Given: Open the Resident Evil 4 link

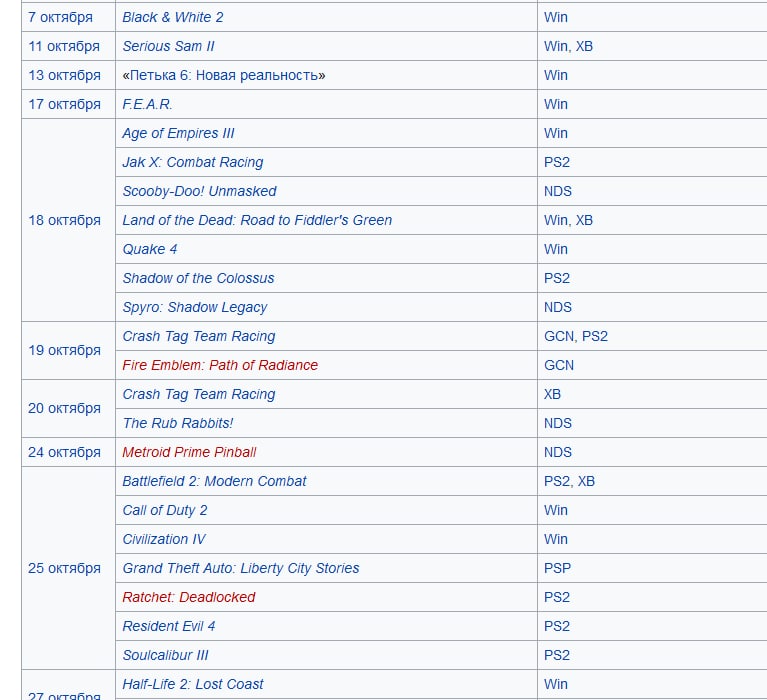Looking at the screenshot, I should tap(169, 626).
